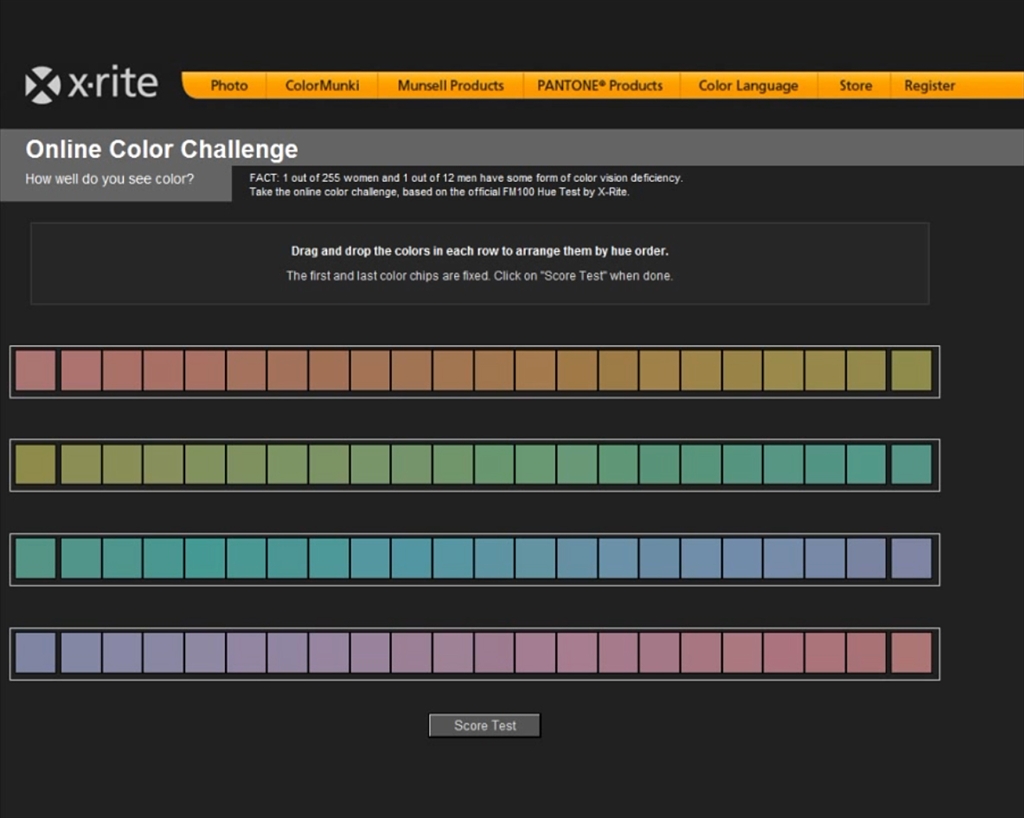Select the first green-teal chip in row three
Viewport: 1024px width, 818px height.
[x=35, y=559]
